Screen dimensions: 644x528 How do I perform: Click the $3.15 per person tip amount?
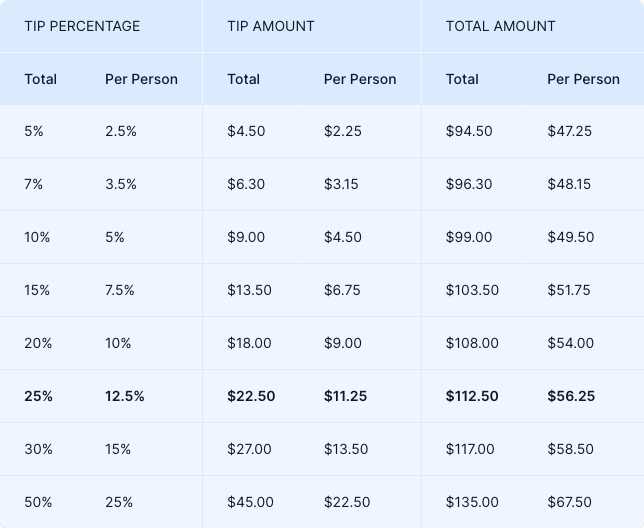[341, 184]
